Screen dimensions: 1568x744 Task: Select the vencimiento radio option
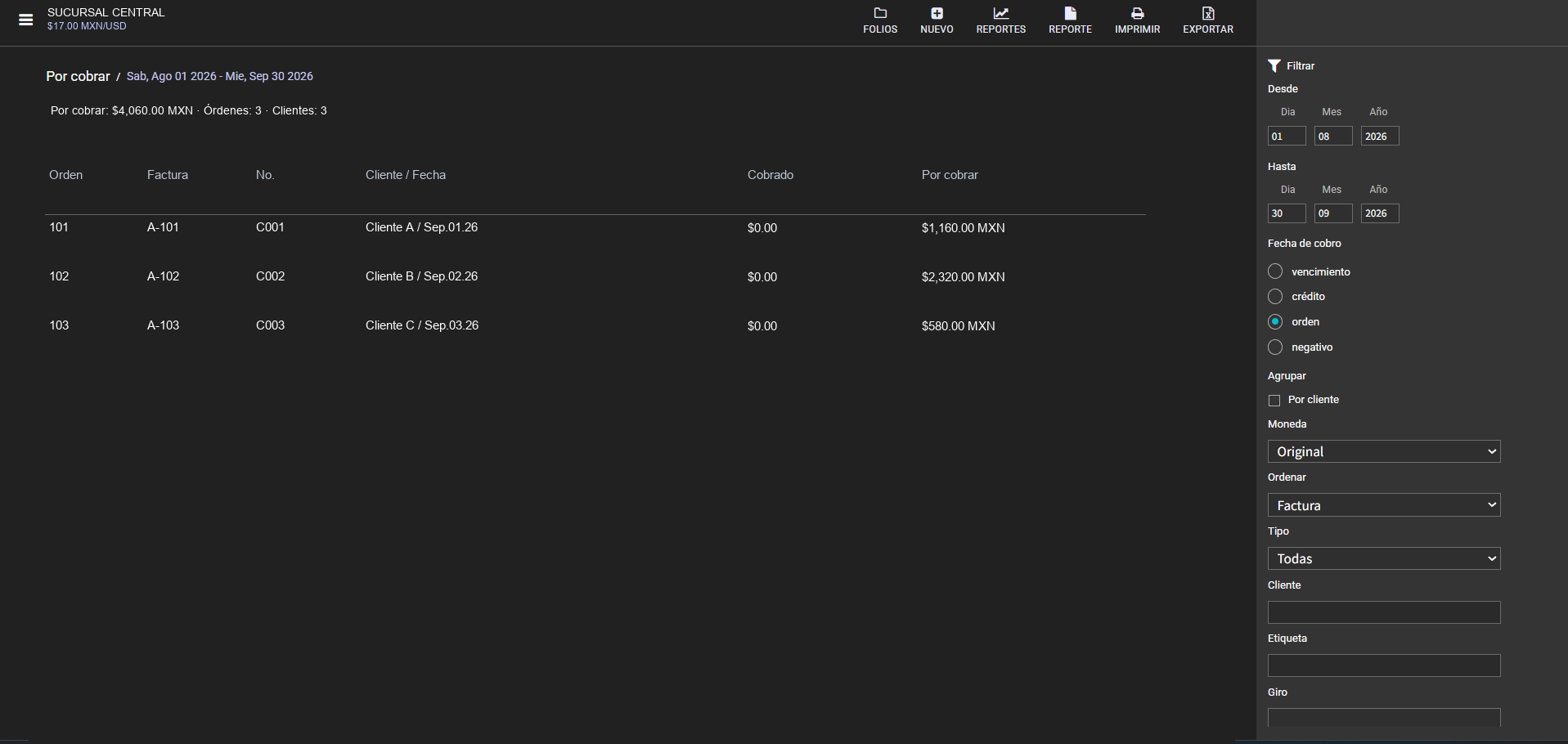coord(1274,271)
